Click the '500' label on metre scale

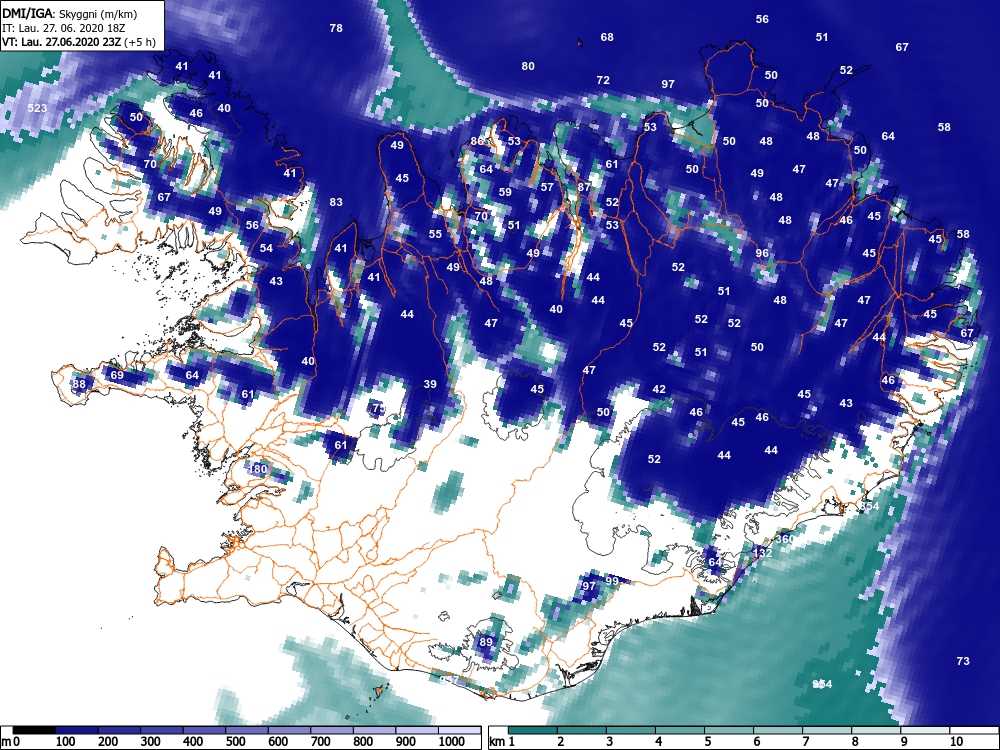point(235,741)
